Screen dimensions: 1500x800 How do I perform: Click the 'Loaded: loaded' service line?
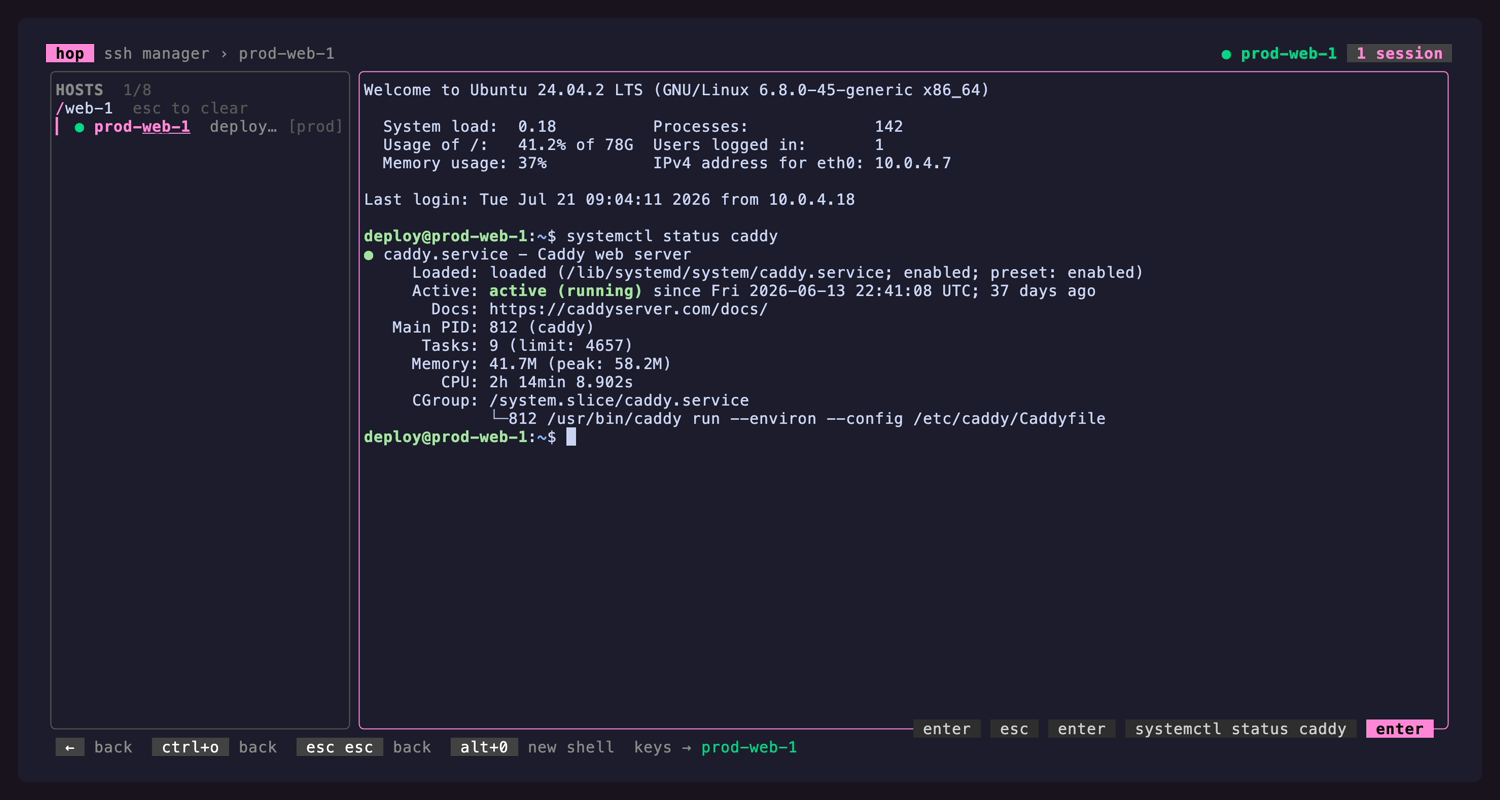(x=777, y=273)
